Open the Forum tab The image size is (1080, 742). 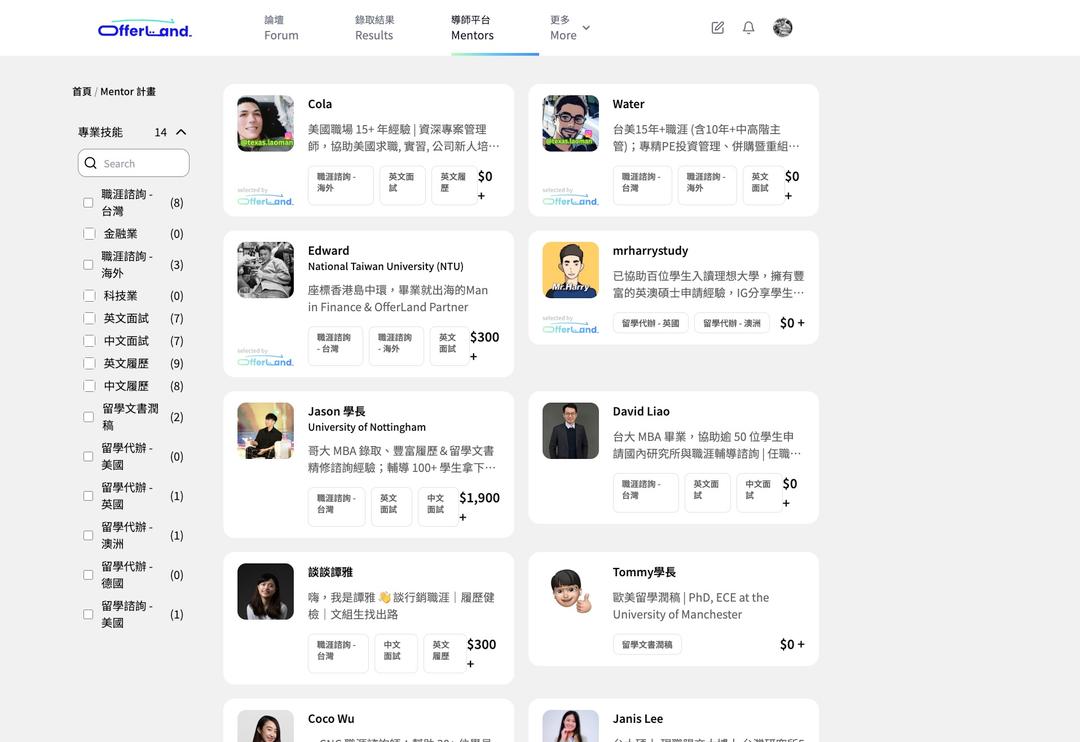[x=281, y=28]
